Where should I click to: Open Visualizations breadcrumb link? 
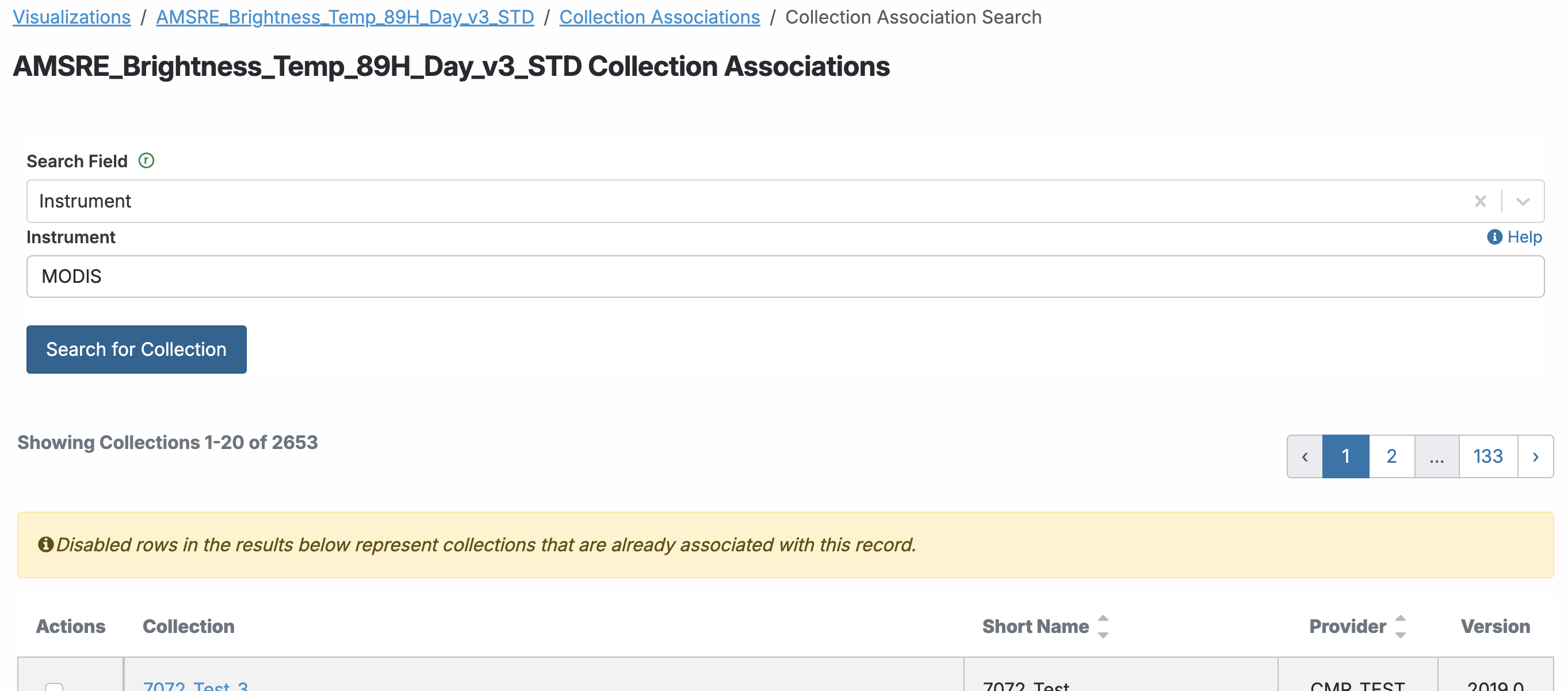[72, 17]
